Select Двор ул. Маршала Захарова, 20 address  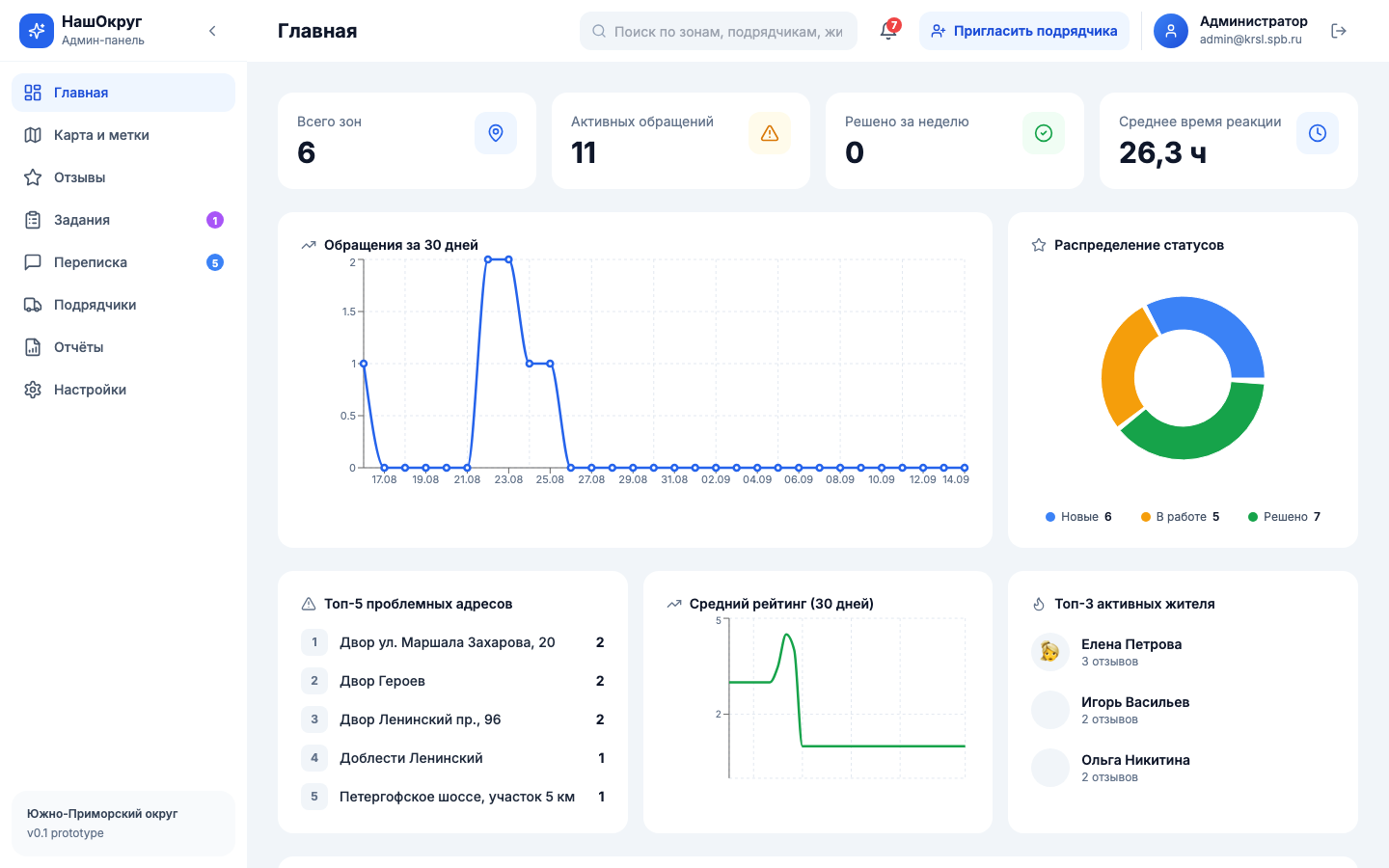coord(452,642)
